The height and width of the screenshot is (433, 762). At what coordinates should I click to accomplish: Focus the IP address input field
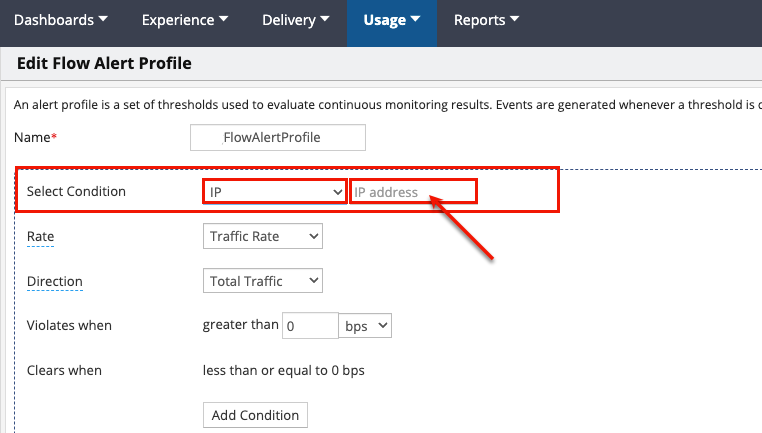pos(413,191)
